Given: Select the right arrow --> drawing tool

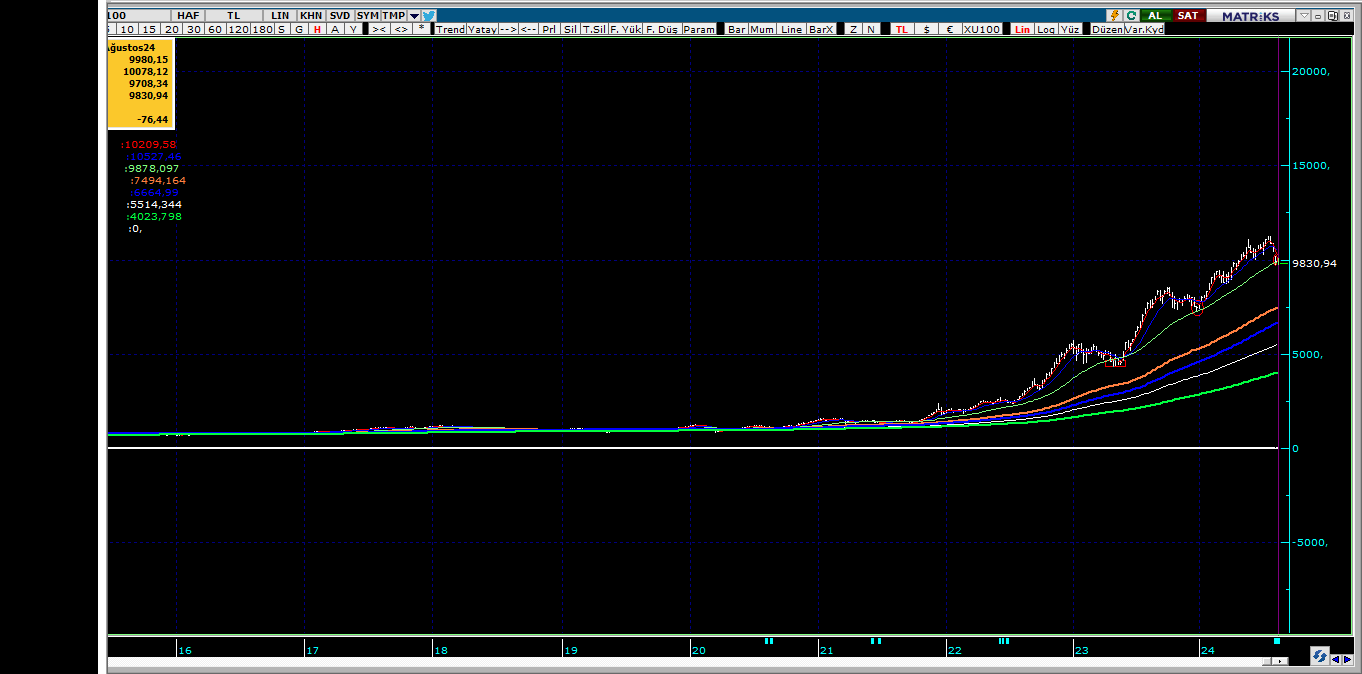Looking at the screenshot, I should tap(508, 29).
